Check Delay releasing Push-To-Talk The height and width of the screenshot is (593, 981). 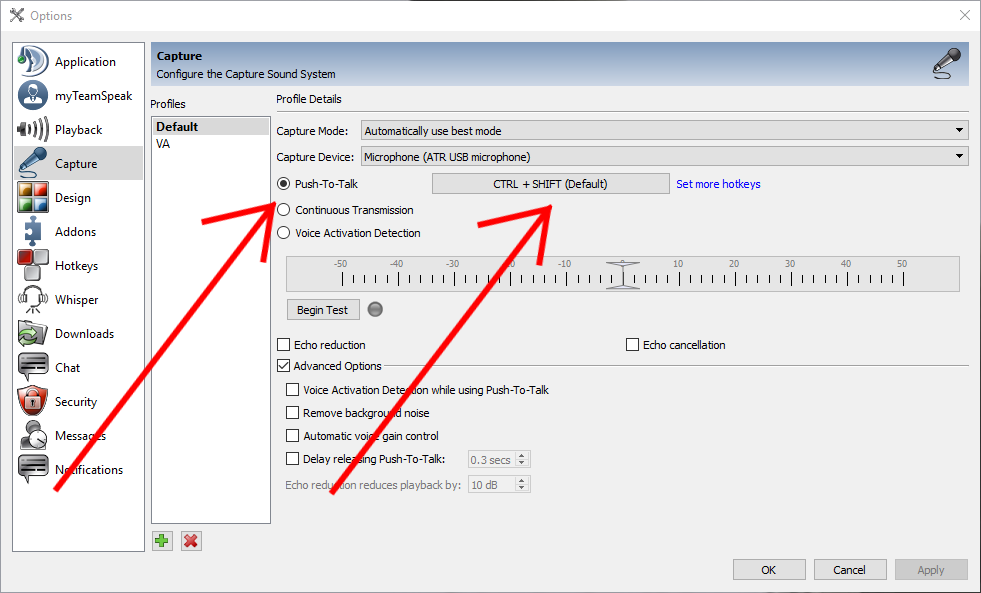[292, 459]
